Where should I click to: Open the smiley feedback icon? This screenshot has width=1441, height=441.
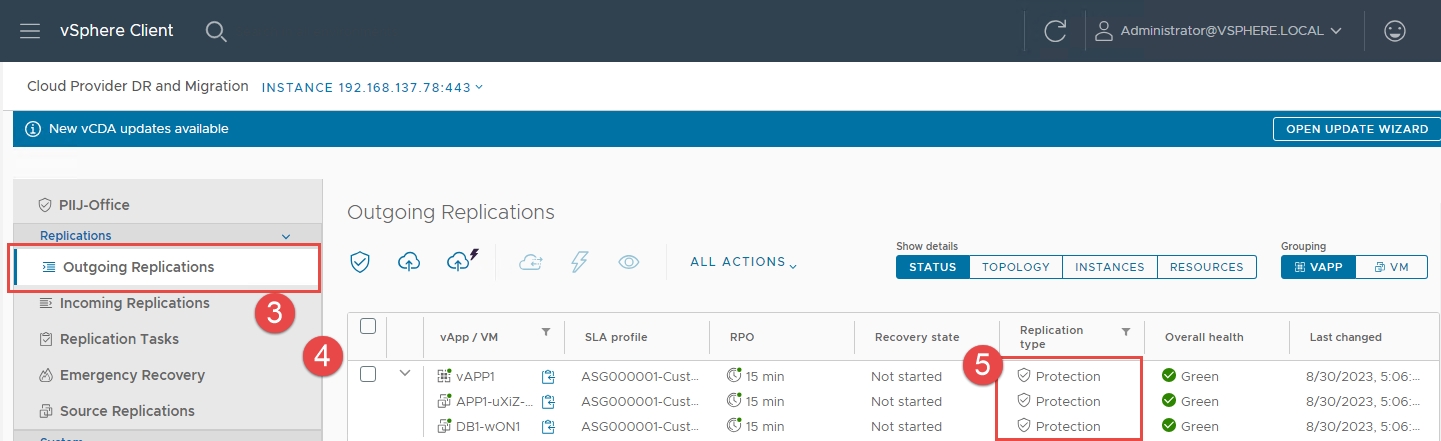pyautogui.click(x=1394, y=31)
